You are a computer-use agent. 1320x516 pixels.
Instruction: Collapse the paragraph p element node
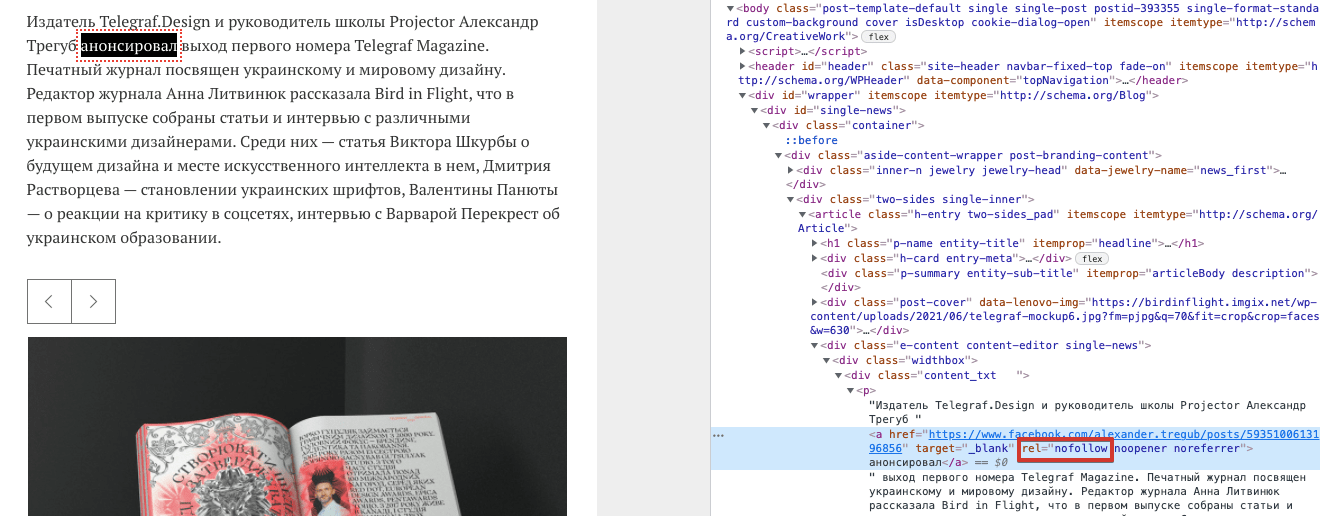850,390
